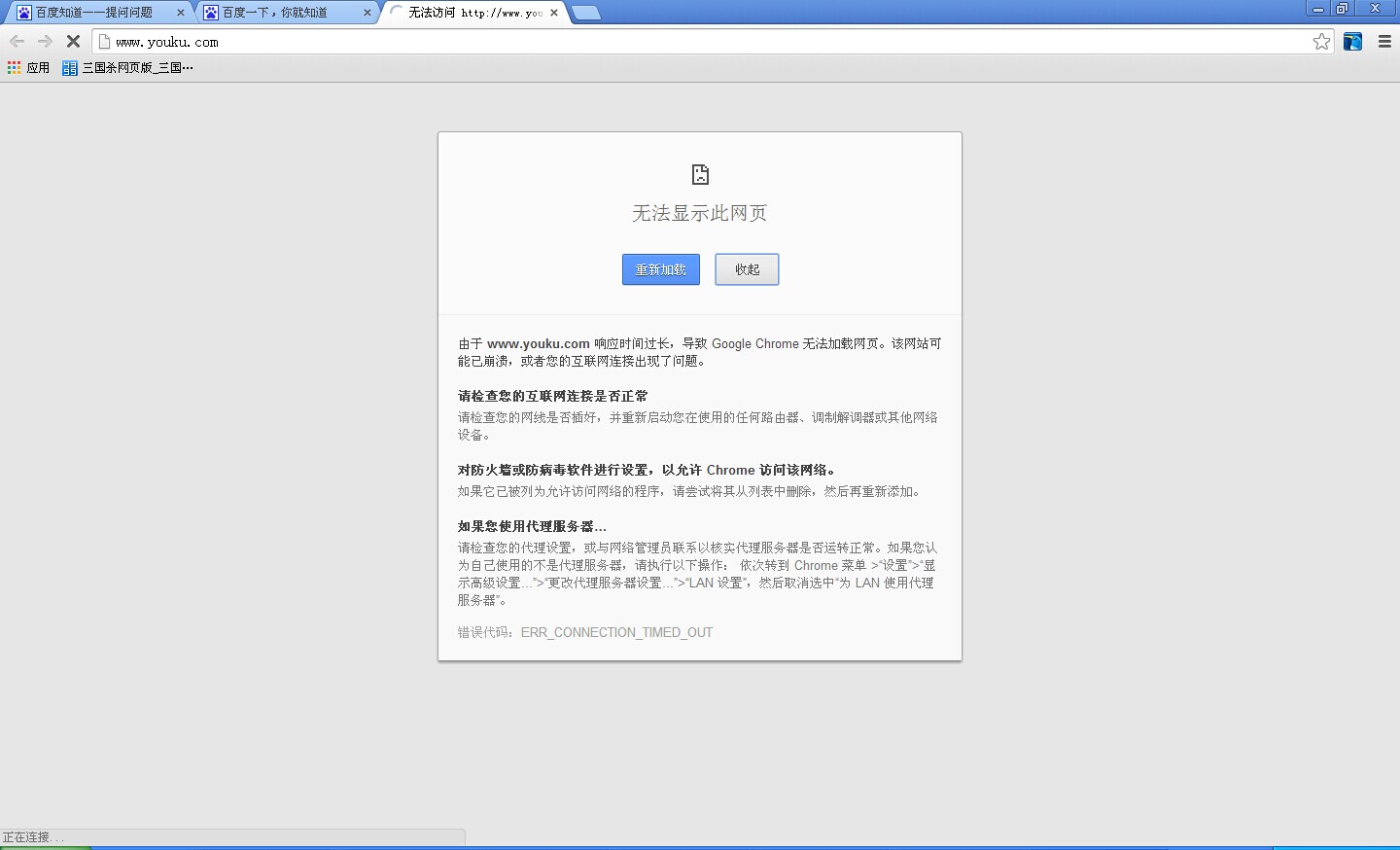This screenshot has height=850, width=1400.
Task: Minimize the Chrome window
Action: (1317, 8)
